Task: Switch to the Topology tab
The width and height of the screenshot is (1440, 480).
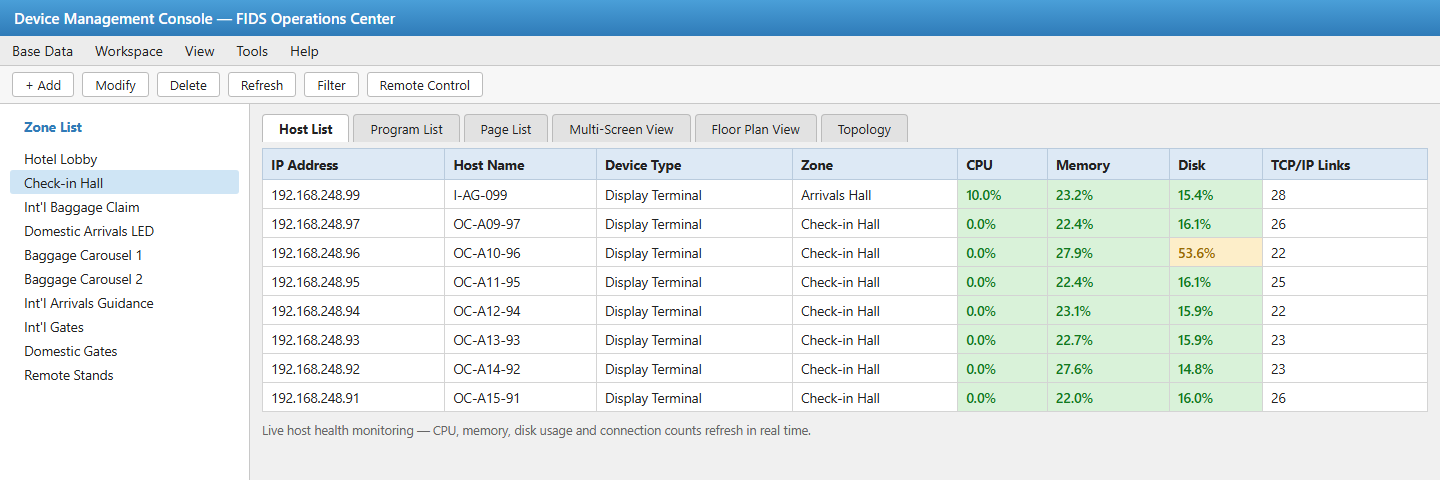Action: (864, 129)
